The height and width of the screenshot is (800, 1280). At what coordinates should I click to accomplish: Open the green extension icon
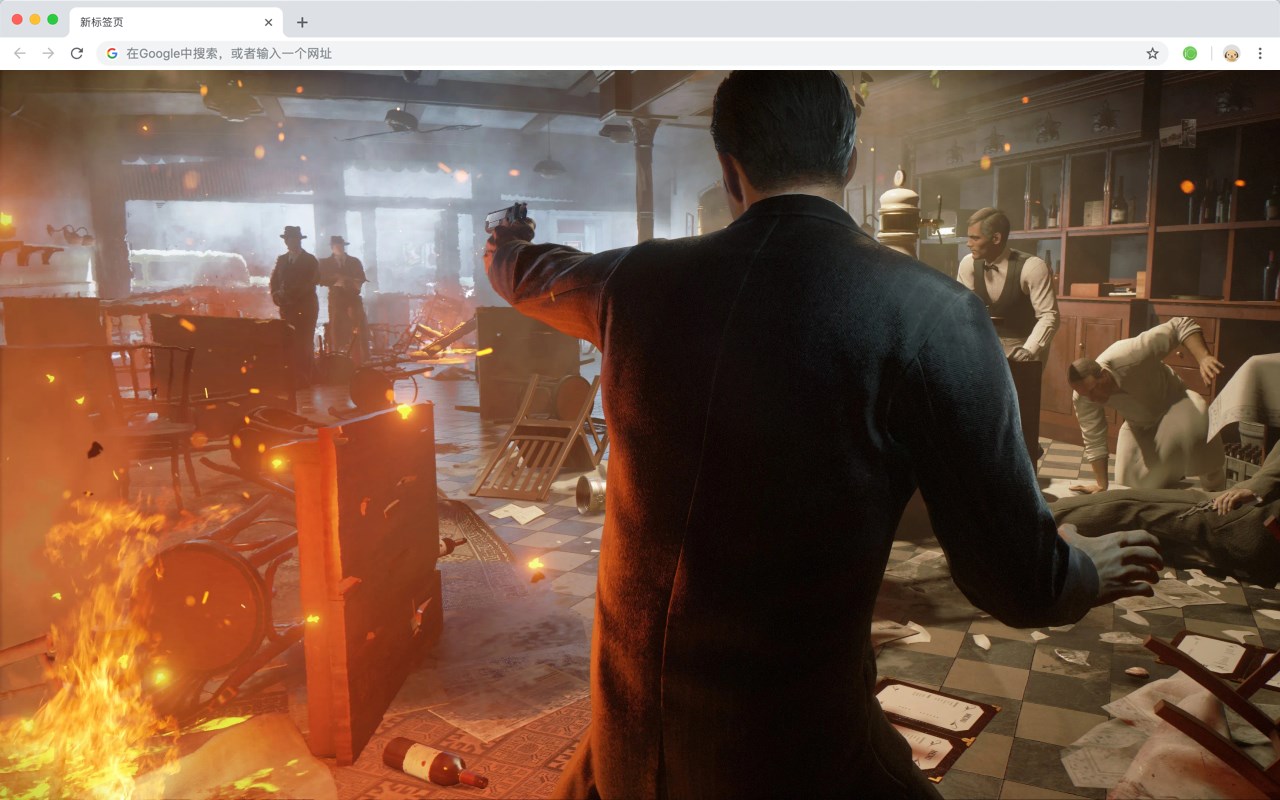point(1190,53)
